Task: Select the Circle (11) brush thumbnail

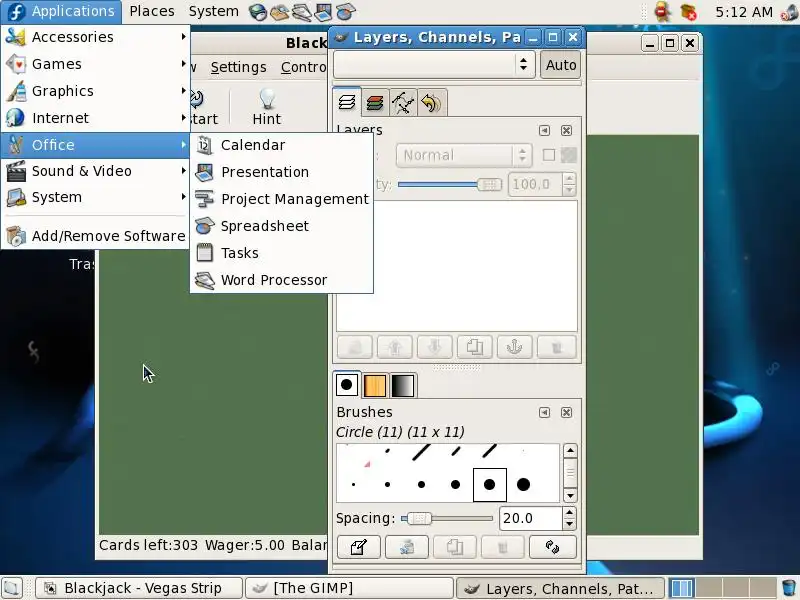Action: 490,485
